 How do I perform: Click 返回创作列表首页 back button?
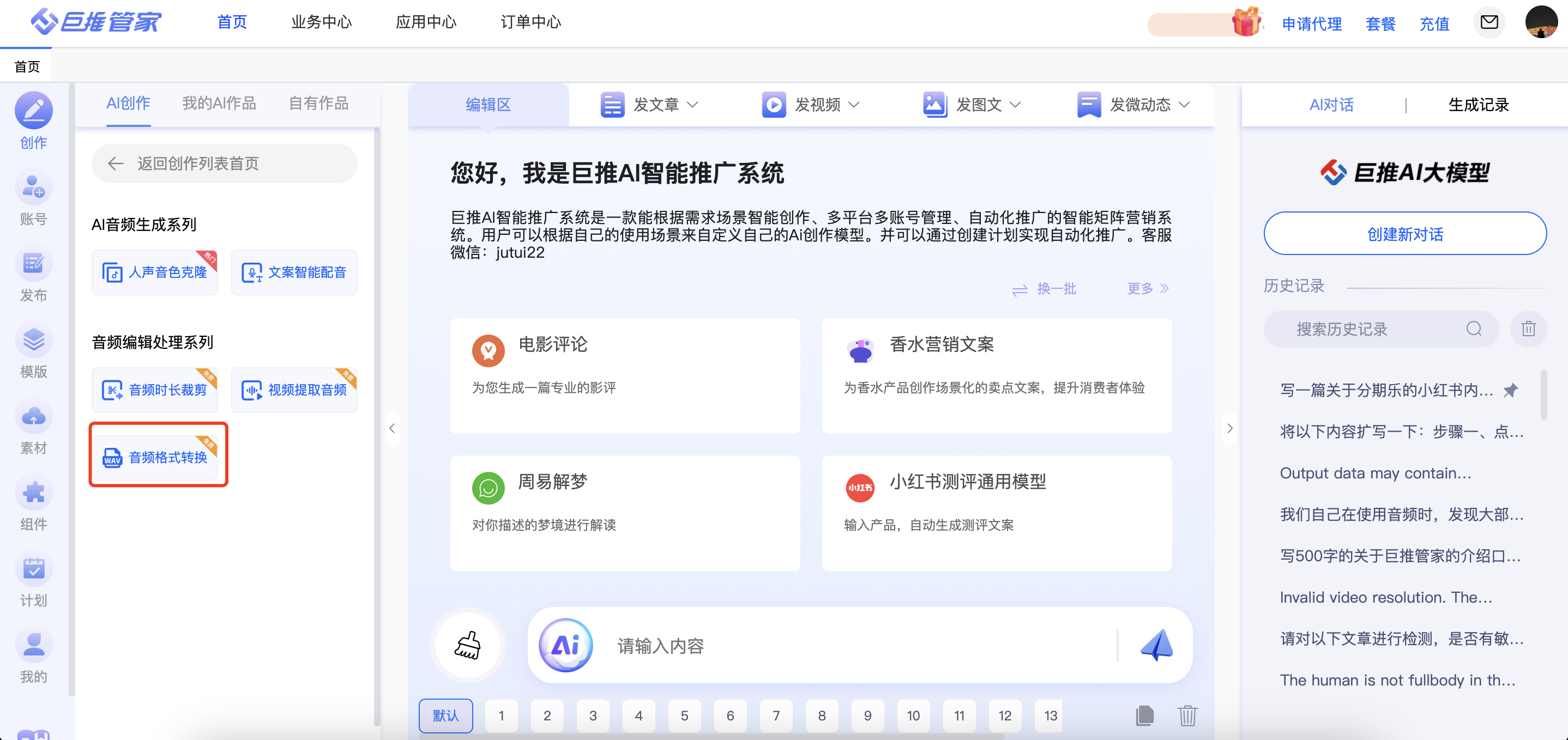pyautogui.click(x=224, y=163)
